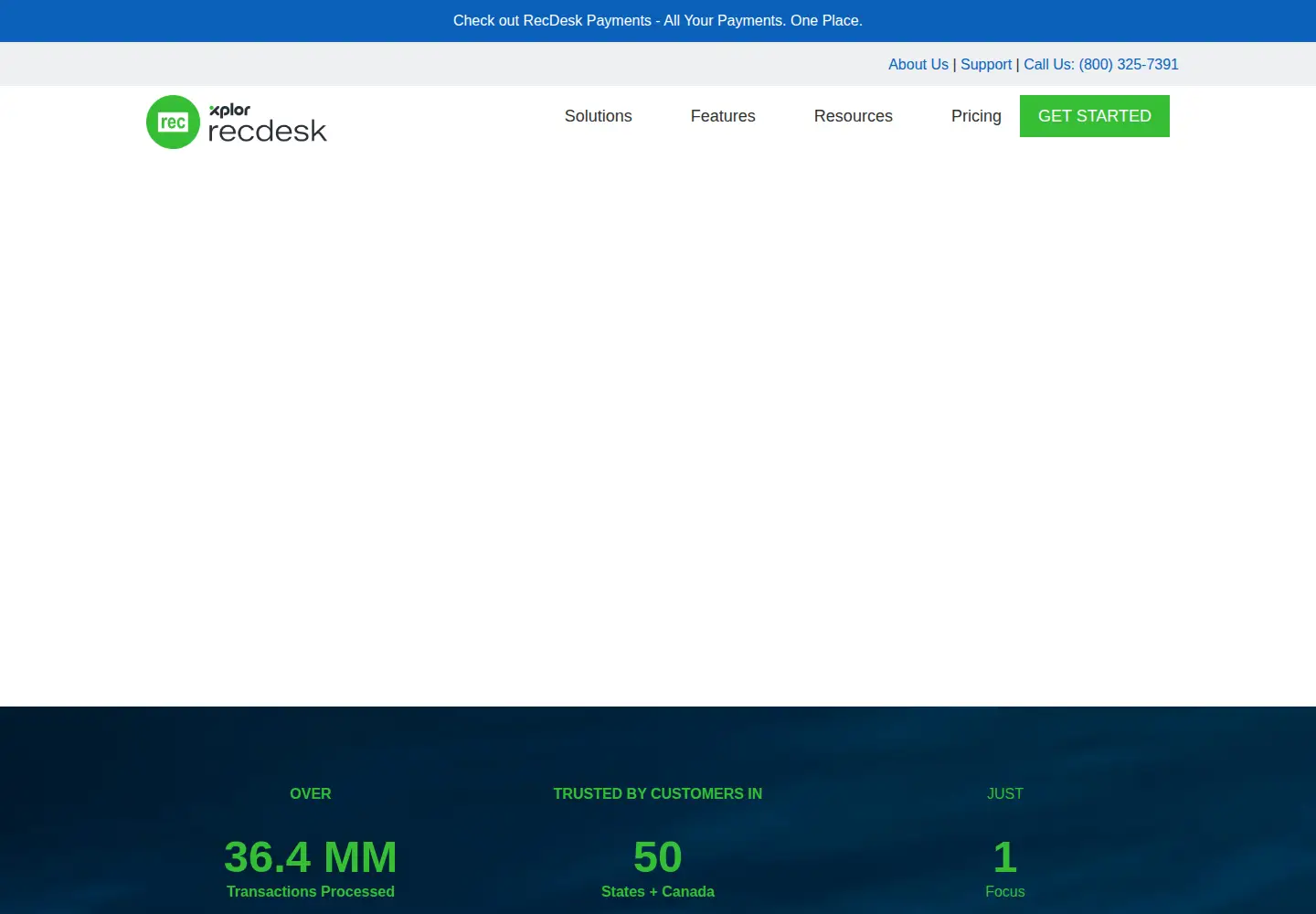Open the Resources menu
The image size is (1316, 914).
pos(853,116)
